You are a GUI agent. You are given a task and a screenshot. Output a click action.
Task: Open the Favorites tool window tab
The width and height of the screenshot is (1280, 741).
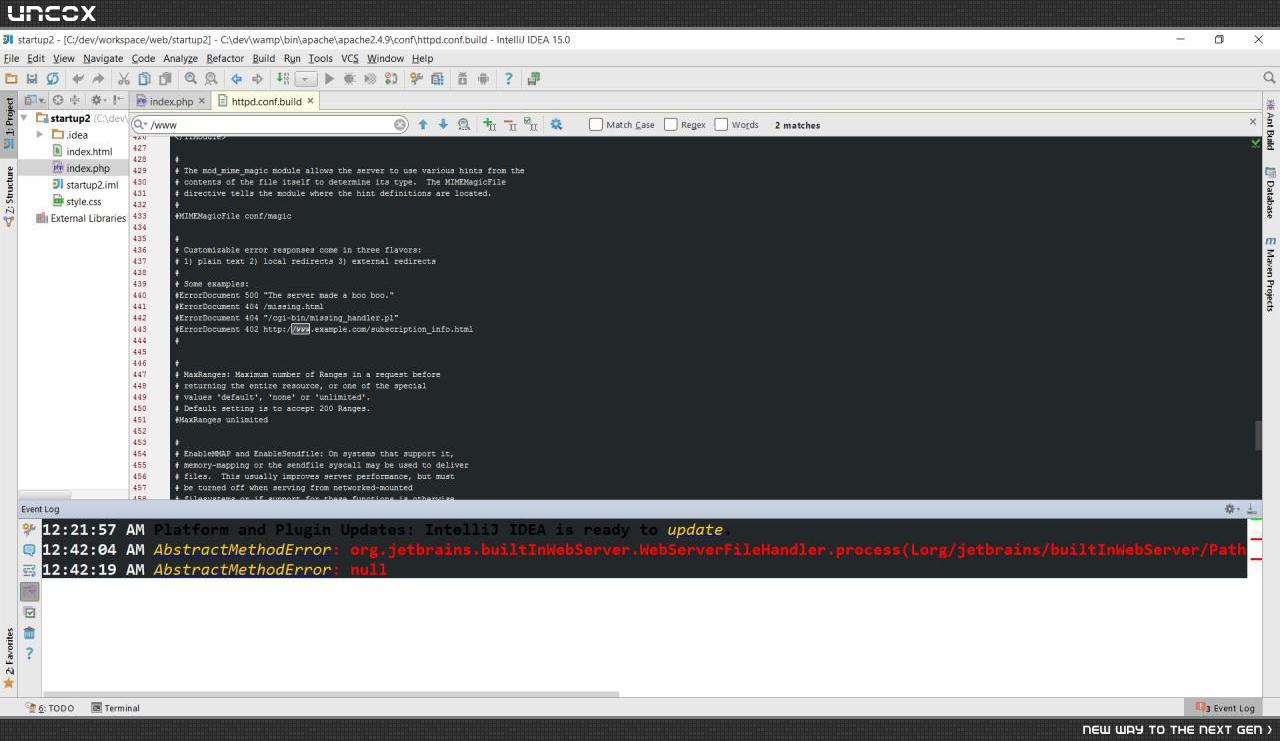click(x=9, y=659)
